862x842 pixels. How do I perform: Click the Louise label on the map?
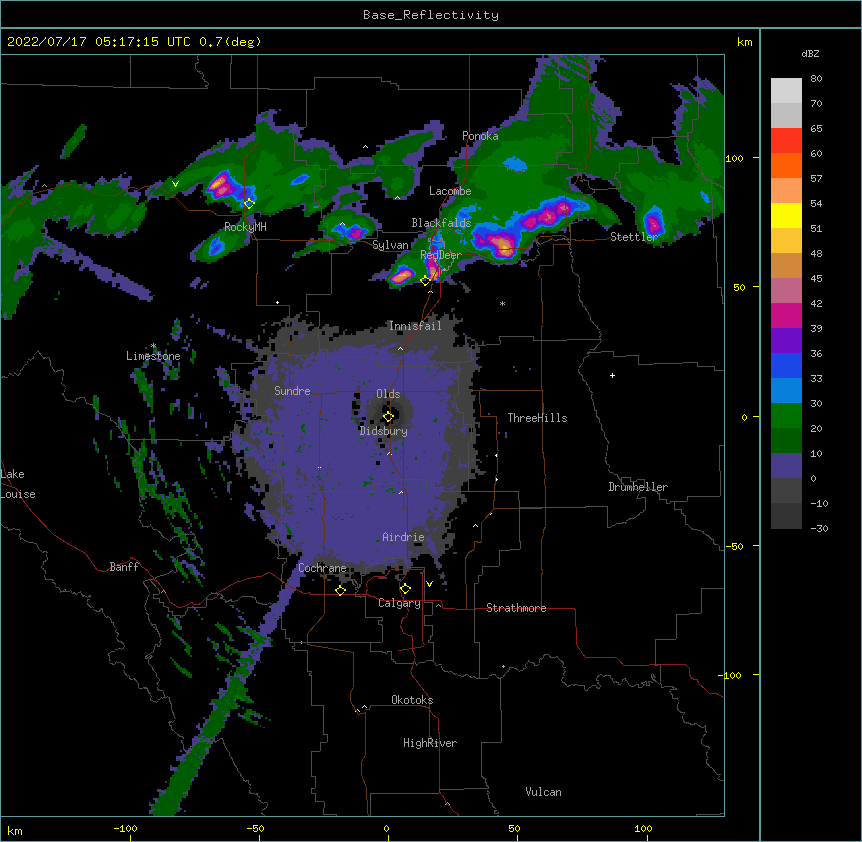(18, 494)
